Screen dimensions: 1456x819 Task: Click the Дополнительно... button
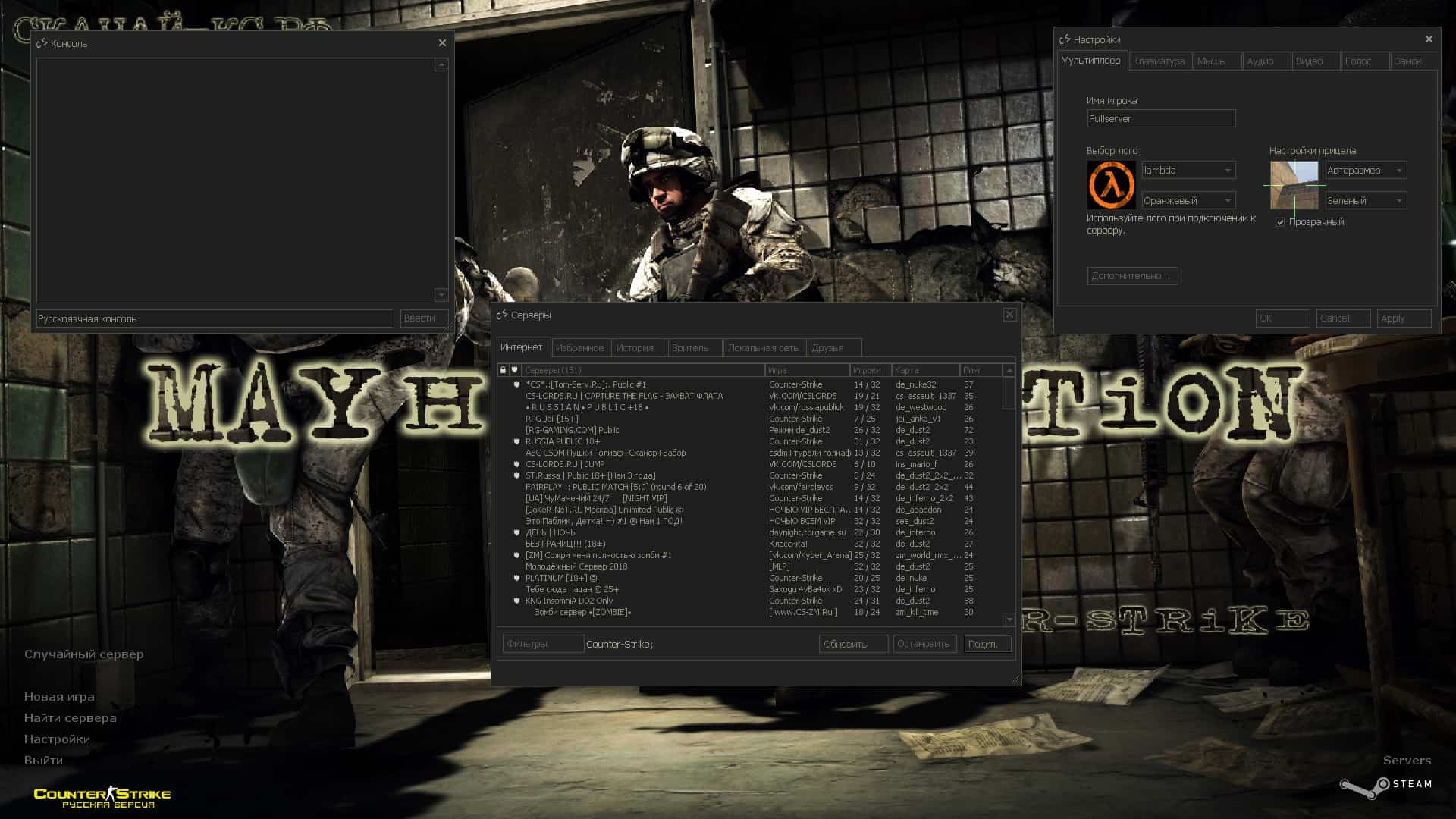coord(1132,276)
